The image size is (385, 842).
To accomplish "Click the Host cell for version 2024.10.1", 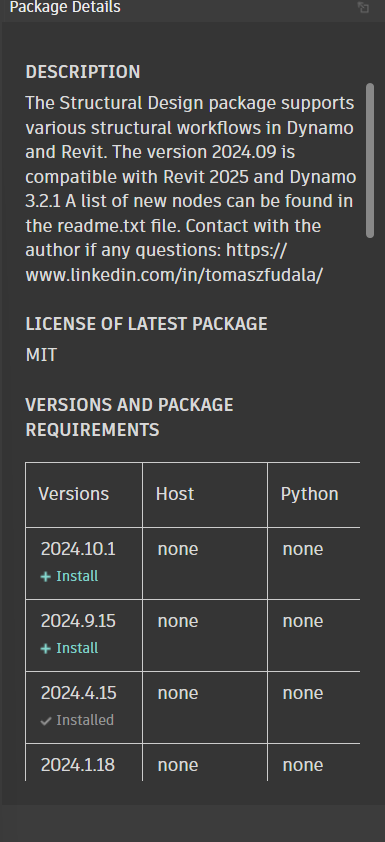I will click(x=205, y=563).
